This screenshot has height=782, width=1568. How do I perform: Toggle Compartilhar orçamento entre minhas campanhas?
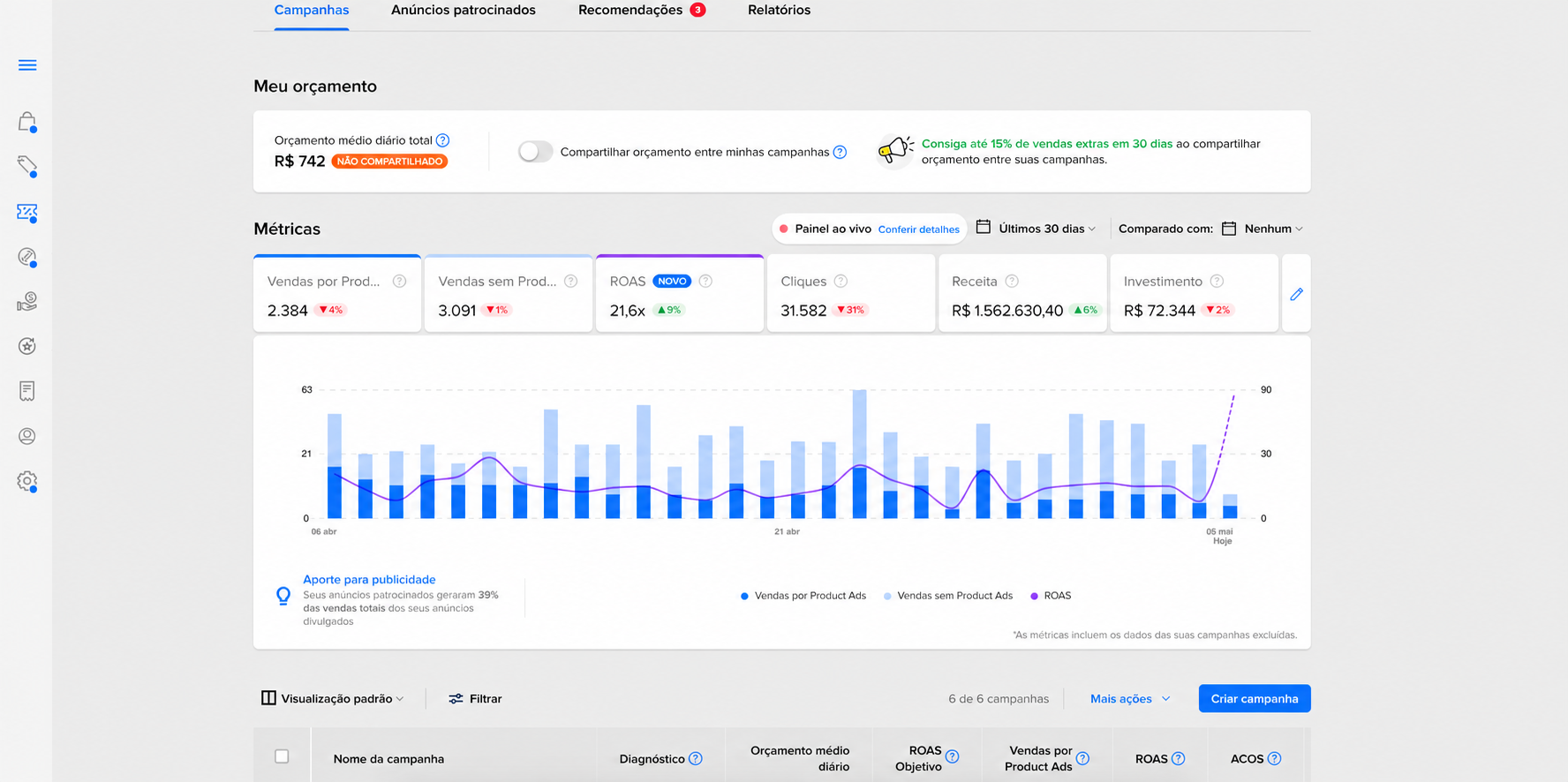tap(535, 152)
